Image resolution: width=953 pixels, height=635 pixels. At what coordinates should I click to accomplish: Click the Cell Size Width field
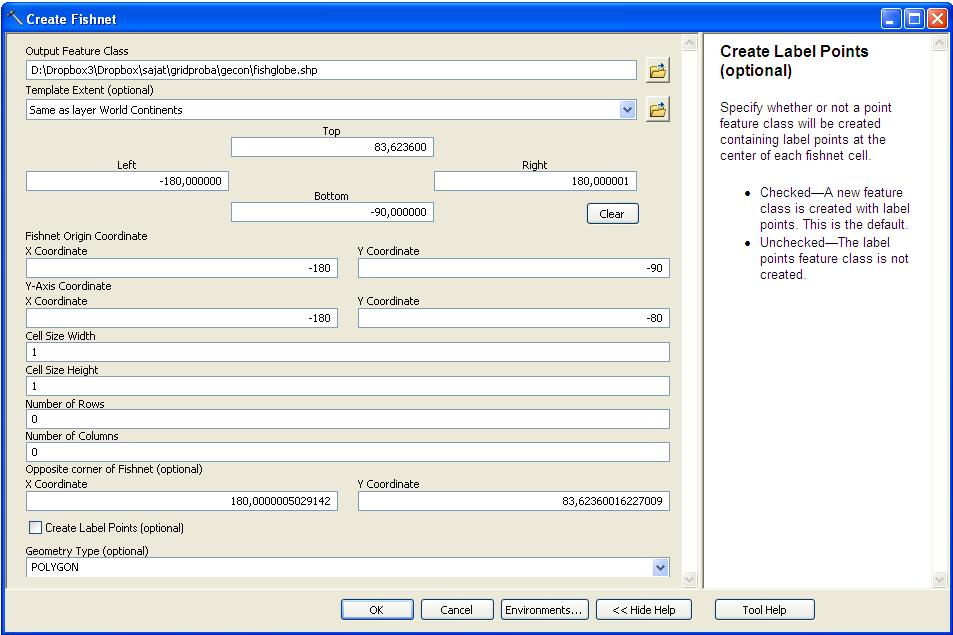tap(348, 352)
